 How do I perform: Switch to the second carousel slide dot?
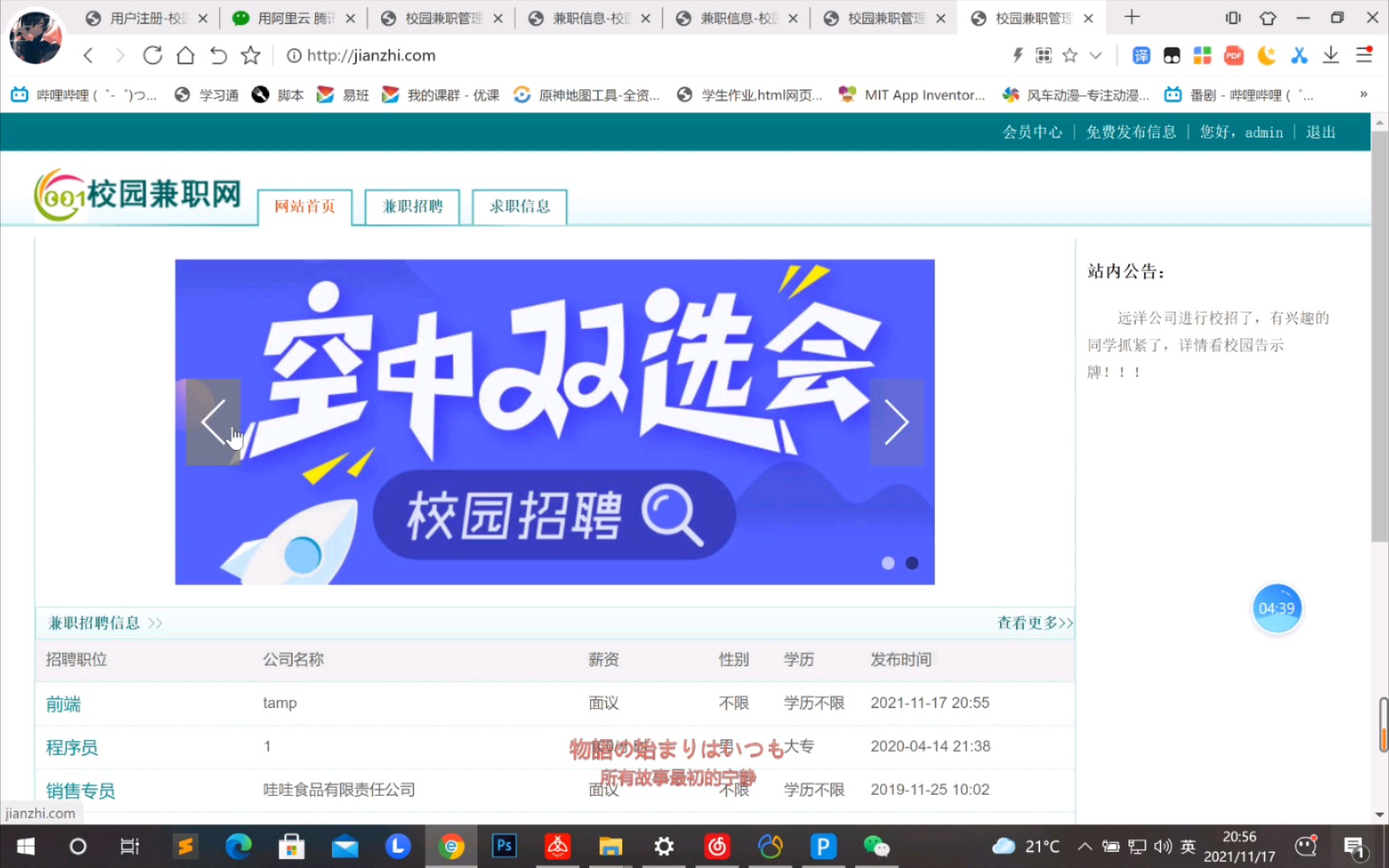tap(911, 563)
